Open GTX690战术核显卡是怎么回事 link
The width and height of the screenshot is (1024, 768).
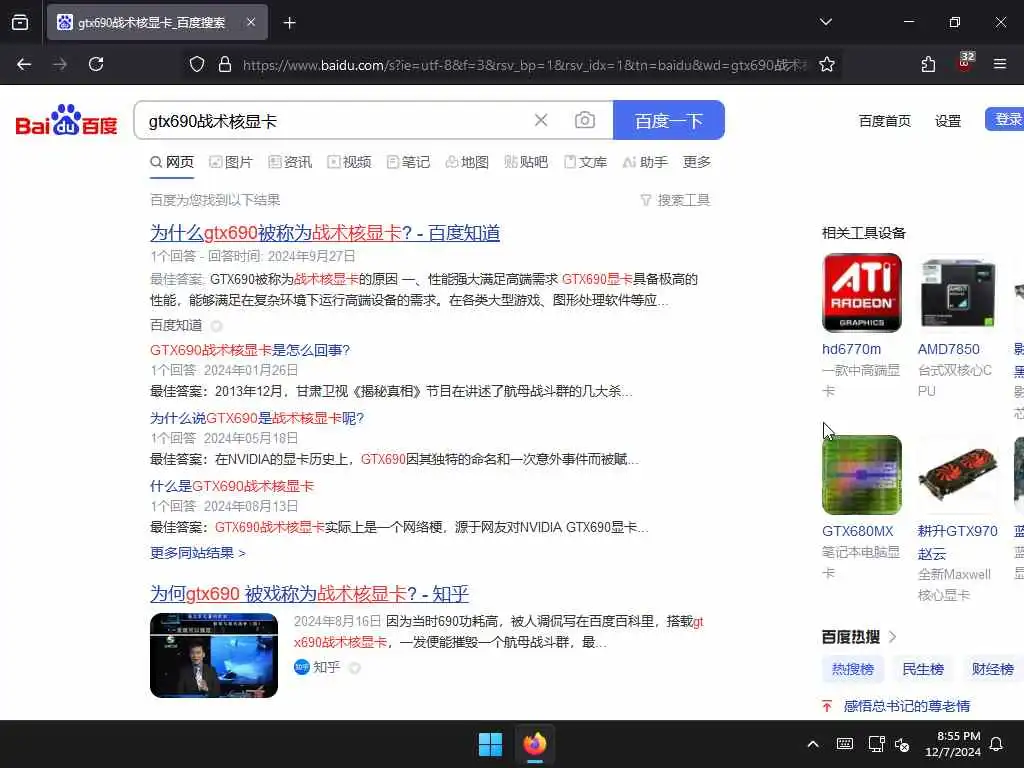250,350
